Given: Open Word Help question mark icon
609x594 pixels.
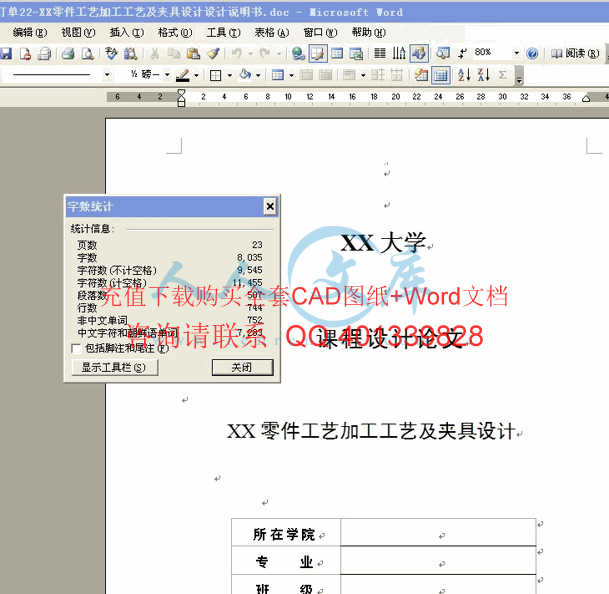Looking at the screenshot, I should coord(532,54).
